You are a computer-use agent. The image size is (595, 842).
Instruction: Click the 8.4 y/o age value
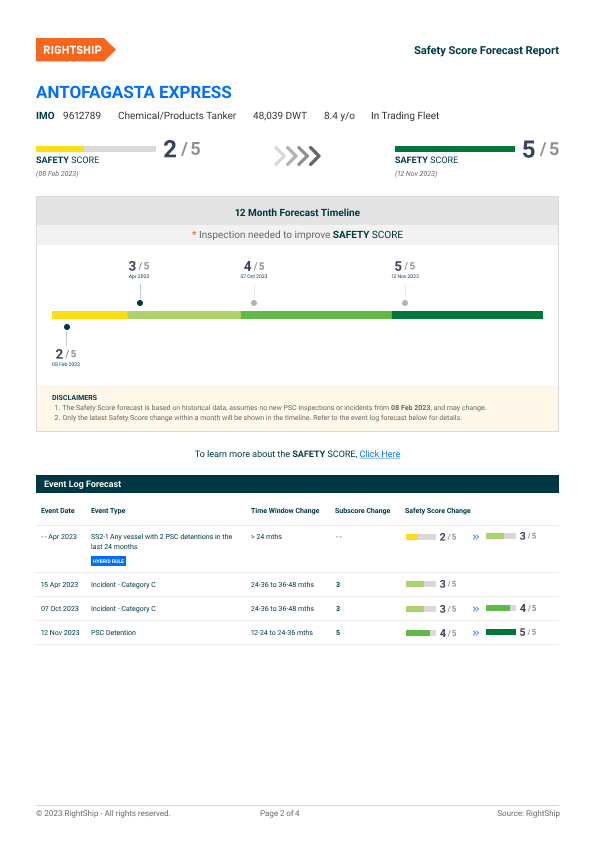click(x=339, y=115)
